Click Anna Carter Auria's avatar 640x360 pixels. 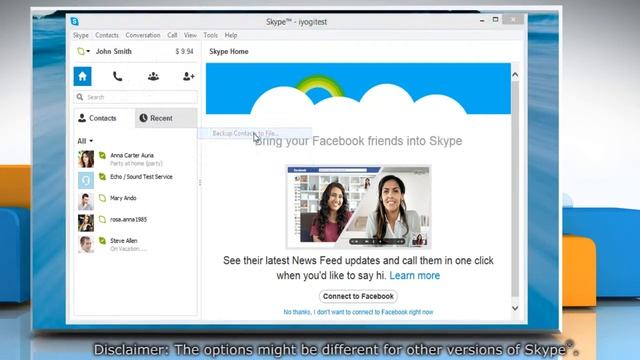[86, 159]
